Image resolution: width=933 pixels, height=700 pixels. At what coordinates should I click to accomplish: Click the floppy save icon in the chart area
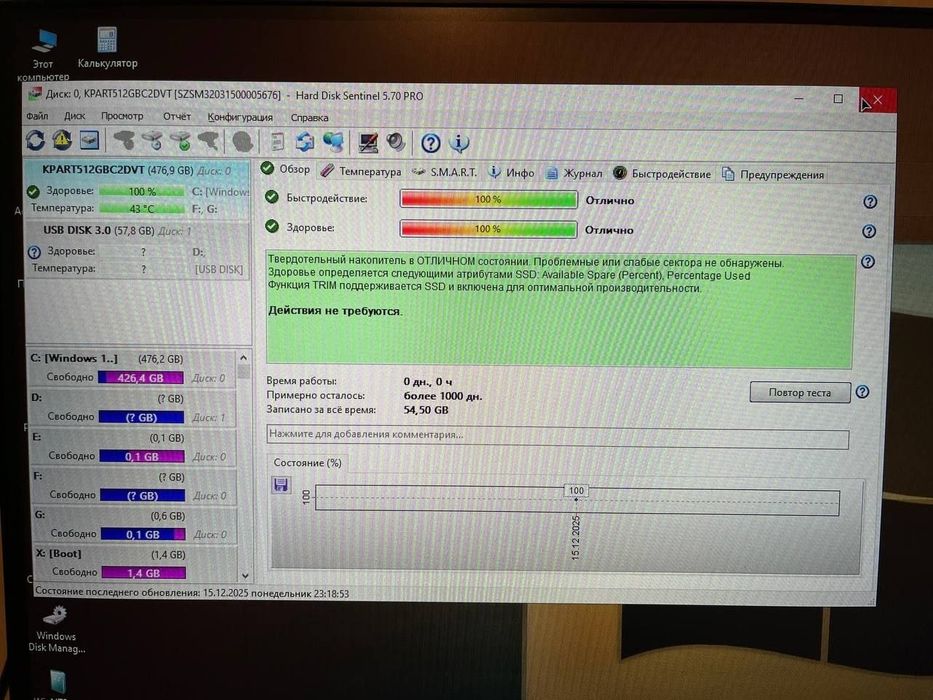click(281, 485)
